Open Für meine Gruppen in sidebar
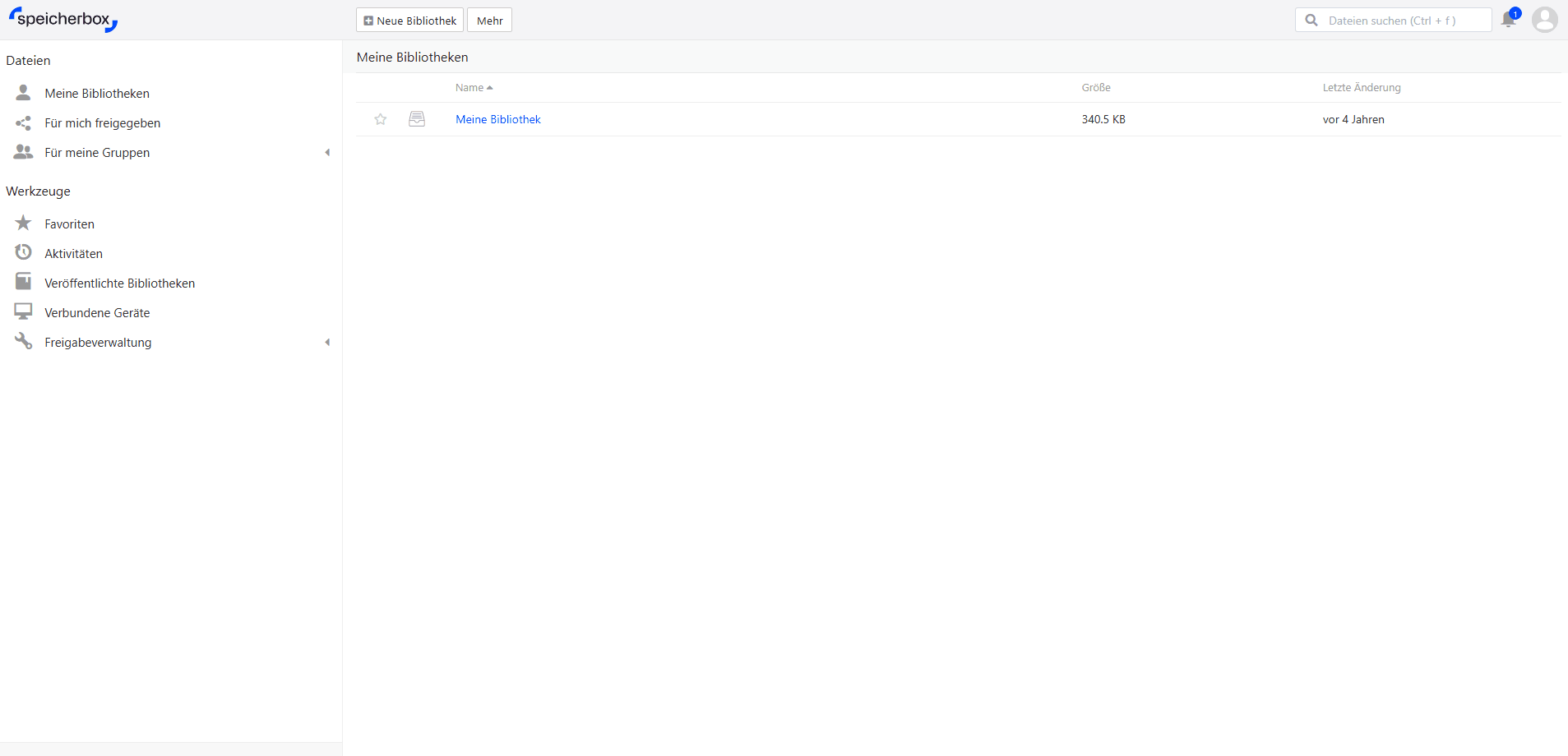Screen dimensions: 1568x756 (97, 153)
